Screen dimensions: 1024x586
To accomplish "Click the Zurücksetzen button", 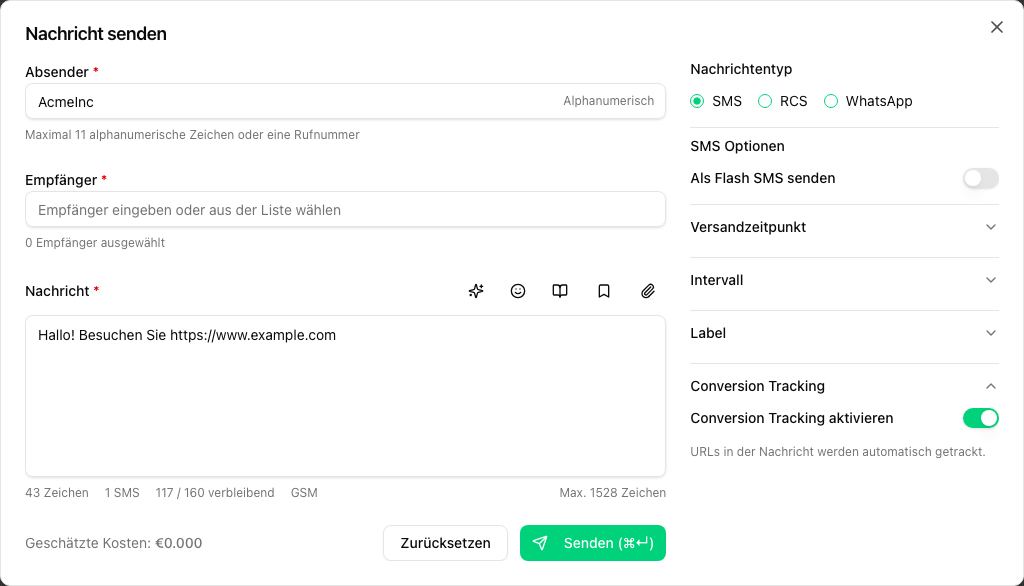I will (444, 543).
